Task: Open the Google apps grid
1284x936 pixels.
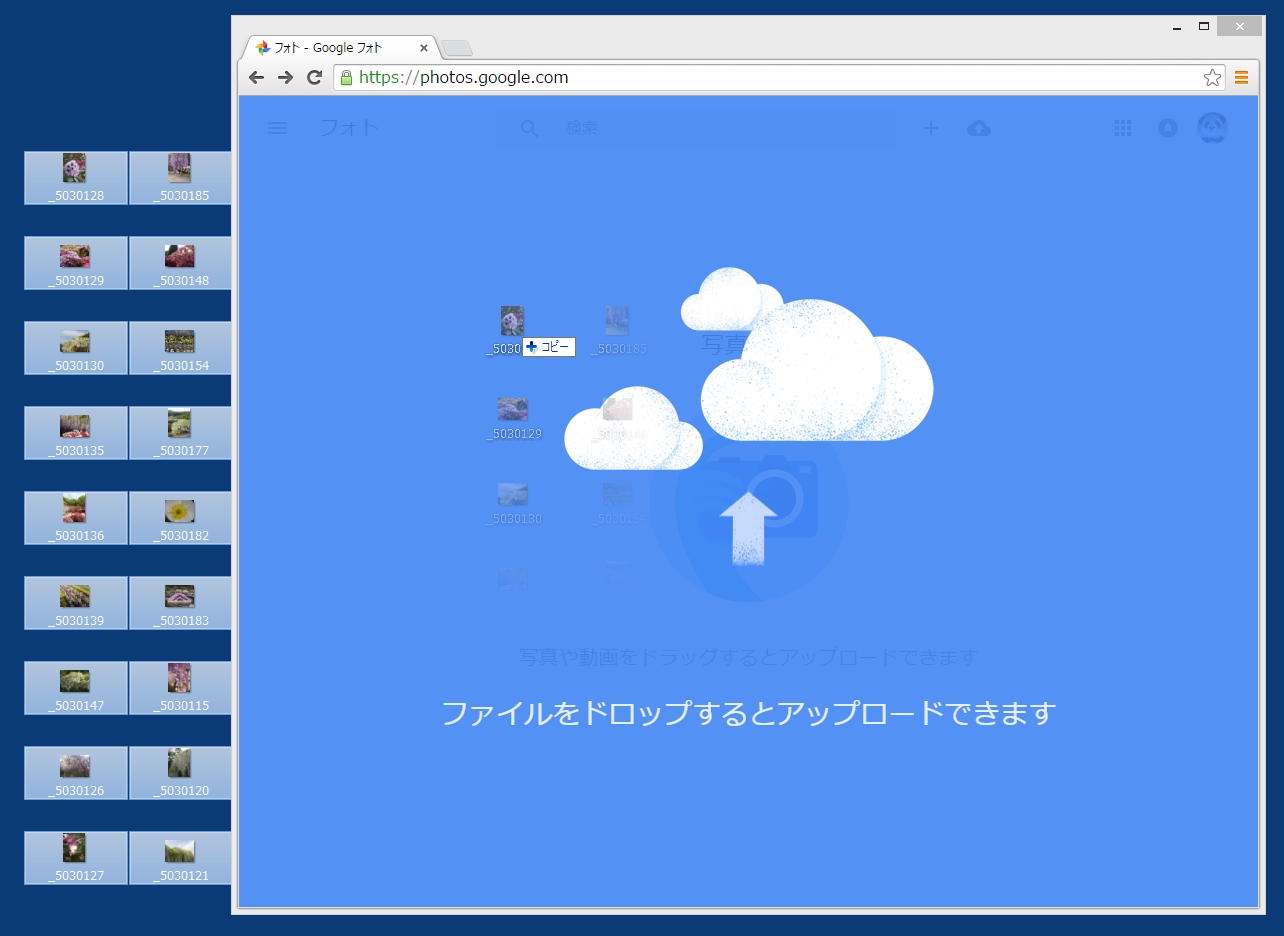Action: (1123, 128)
